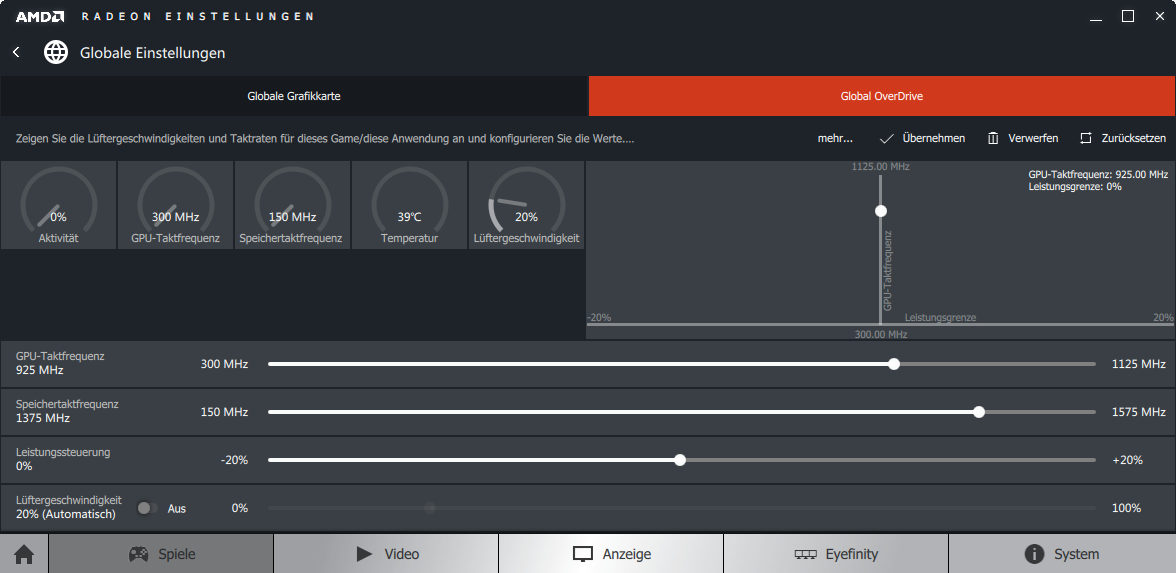Open the Video tab in the bottom bar
The height and width of the screenshot is (573, 1176).
386,554
